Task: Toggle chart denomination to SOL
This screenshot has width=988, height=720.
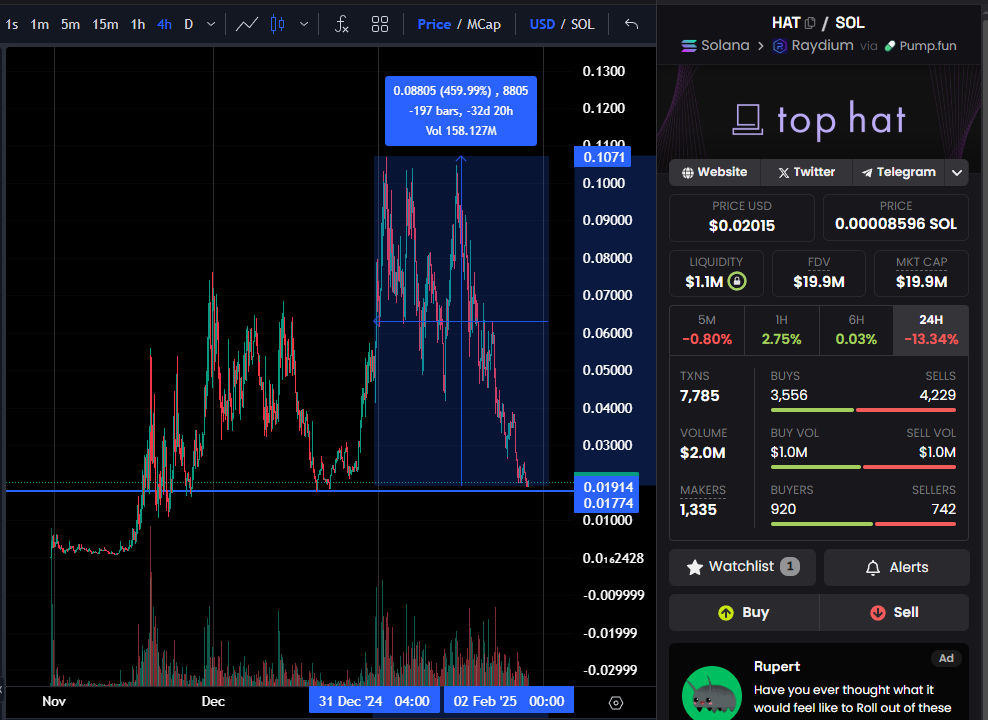Action: tap(582, 25)
